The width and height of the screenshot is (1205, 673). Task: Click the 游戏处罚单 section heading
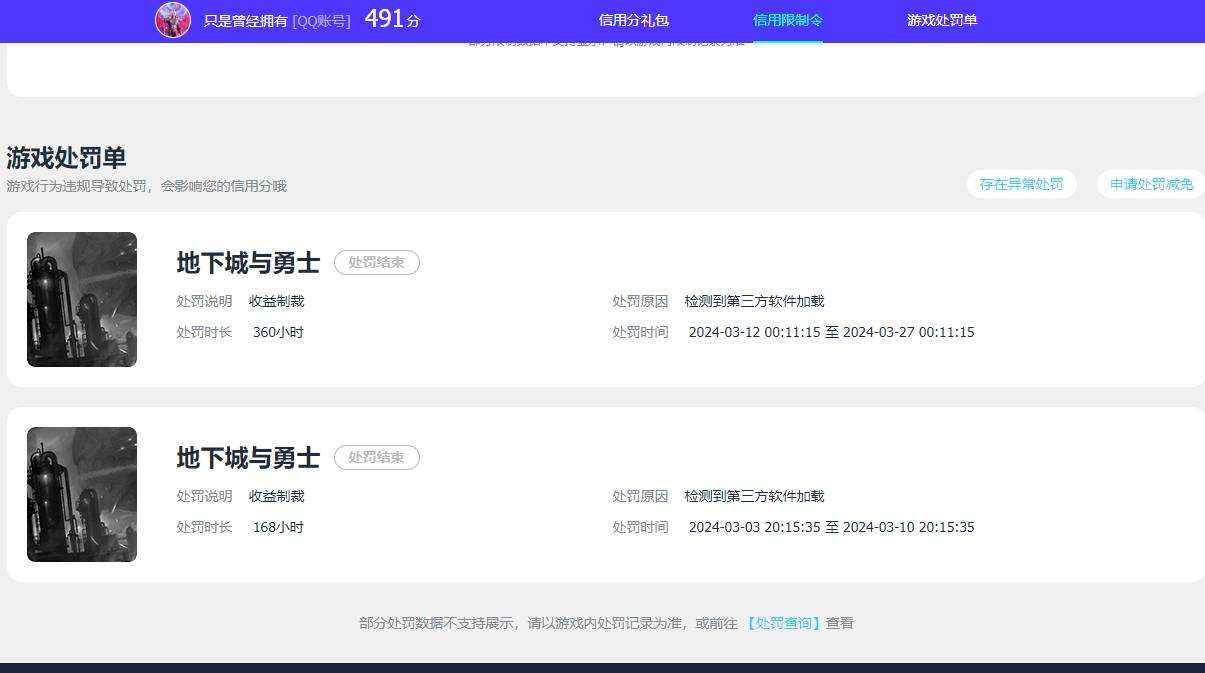pos(66,158)
